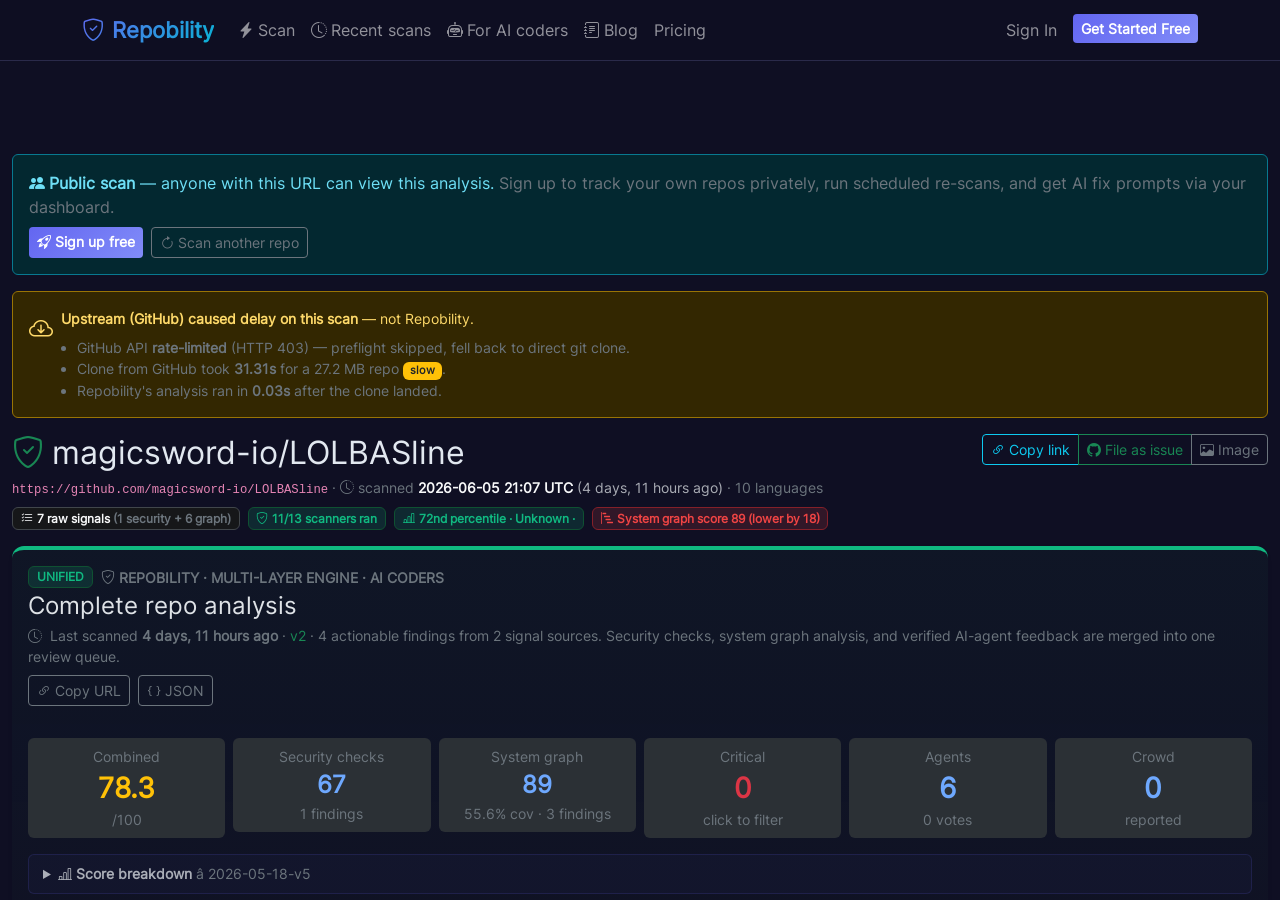Click the 11/13 scanners ran badge
This screenshot has width=1280, height=900.
pyautogui.click(x=317, y=518)
